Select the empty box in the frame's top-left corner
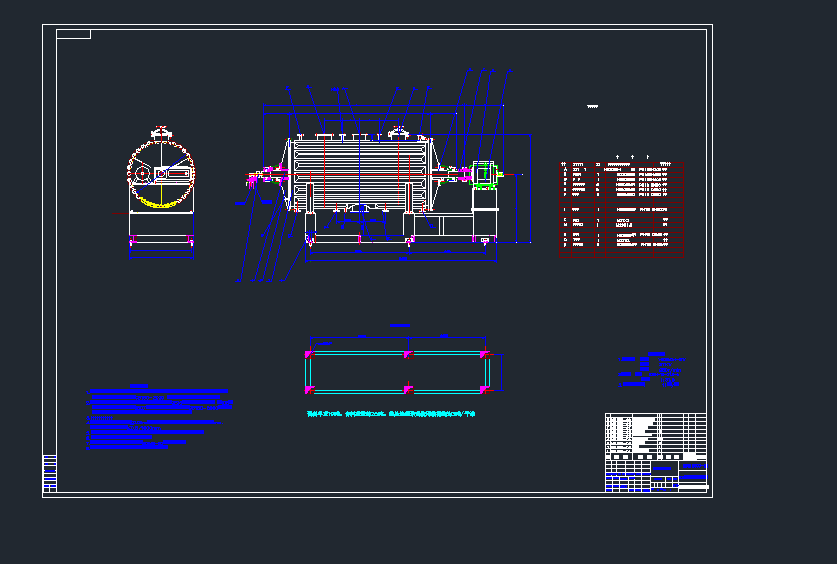Screen dimensions: 837x564 73,35
